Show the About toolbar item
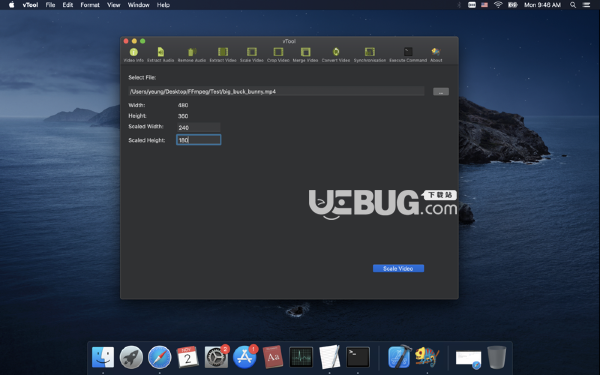This screenshot has width=600, height=375. [x=436, y=54]
